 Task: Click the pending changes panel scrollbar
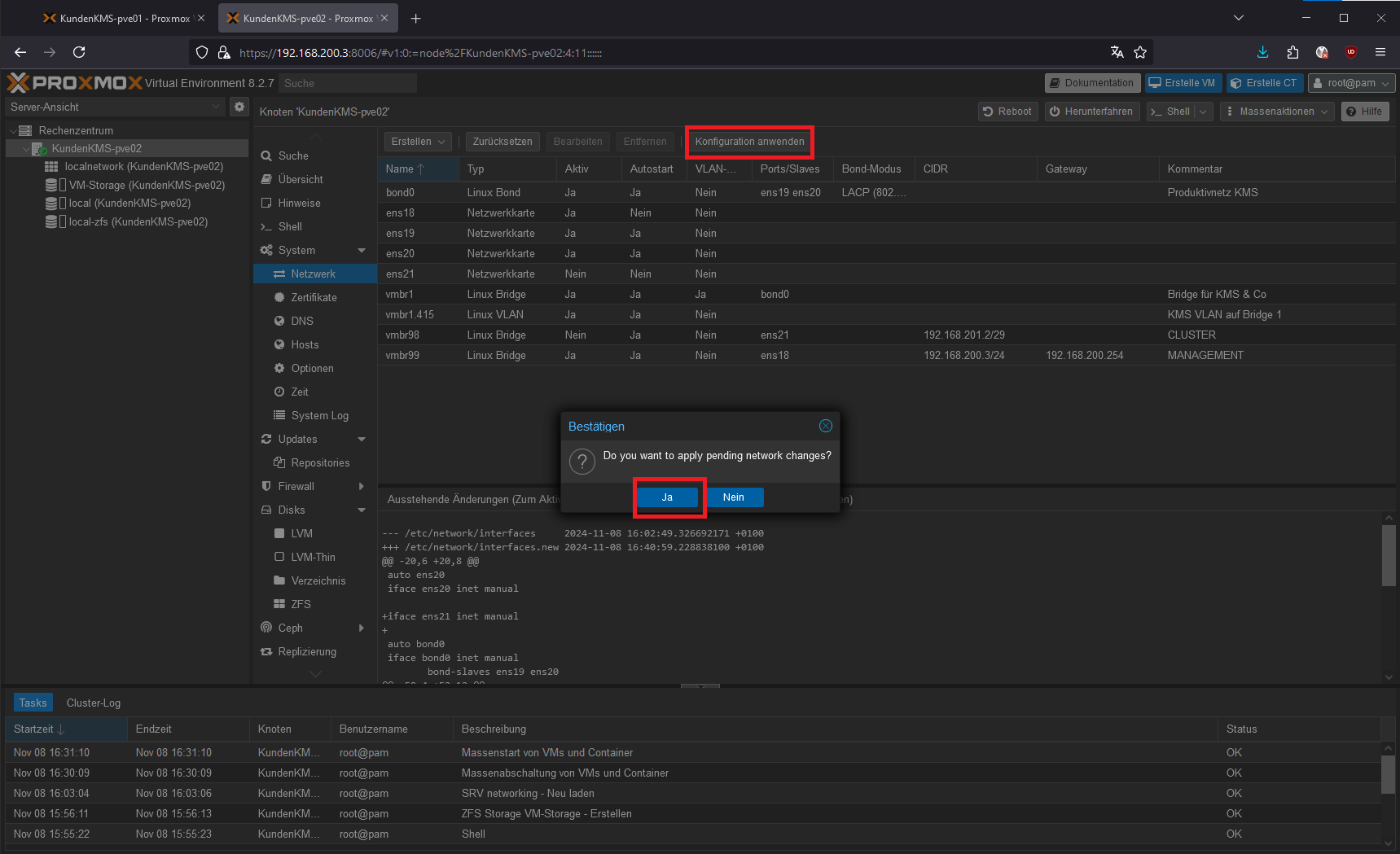(x=1388, y=555)
